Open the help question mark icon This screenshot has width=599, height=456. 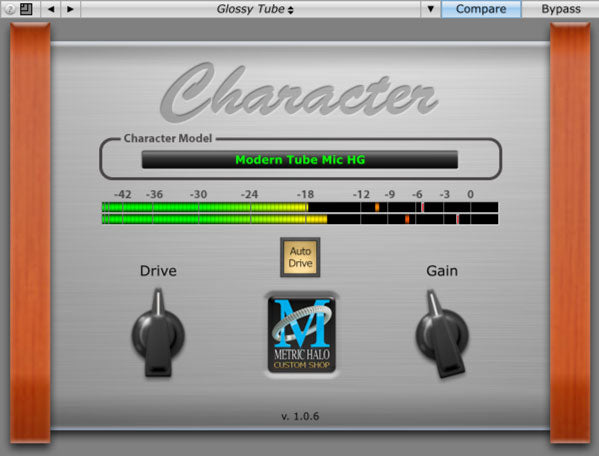pyautogui.click(x=10, y=9)
